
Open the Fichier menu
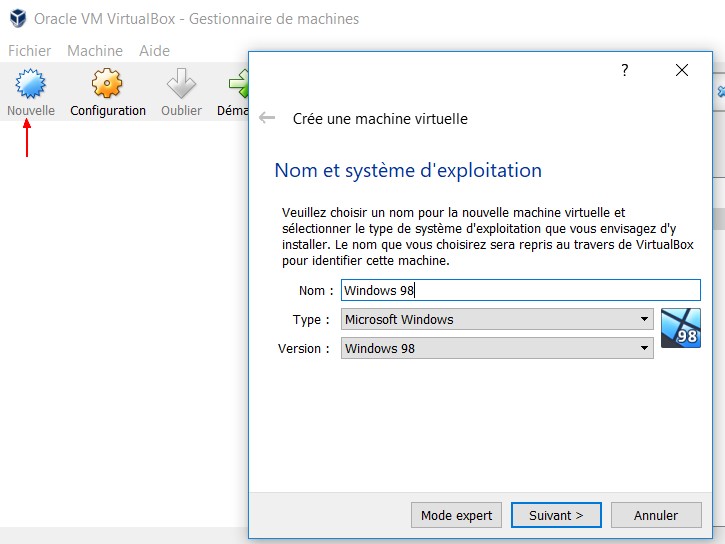coord(29,50)
